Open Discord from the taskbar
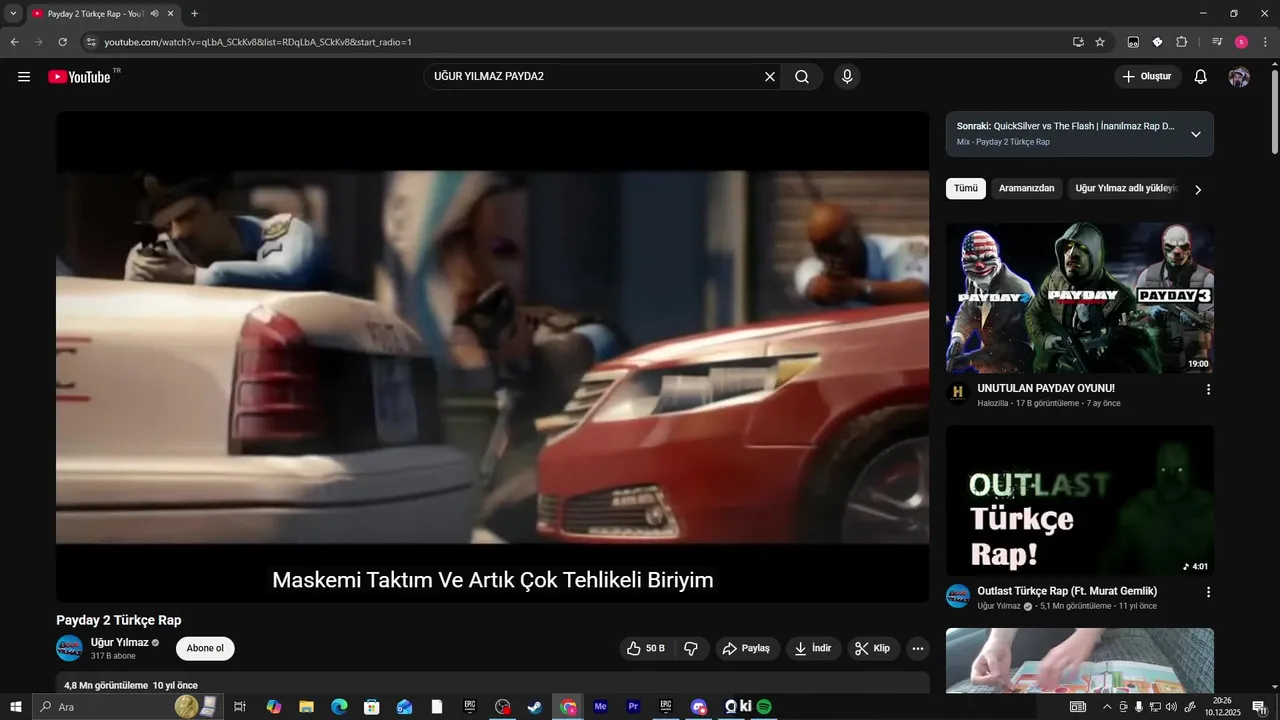This screenshot has width=1280, height=720. [698, 707]
